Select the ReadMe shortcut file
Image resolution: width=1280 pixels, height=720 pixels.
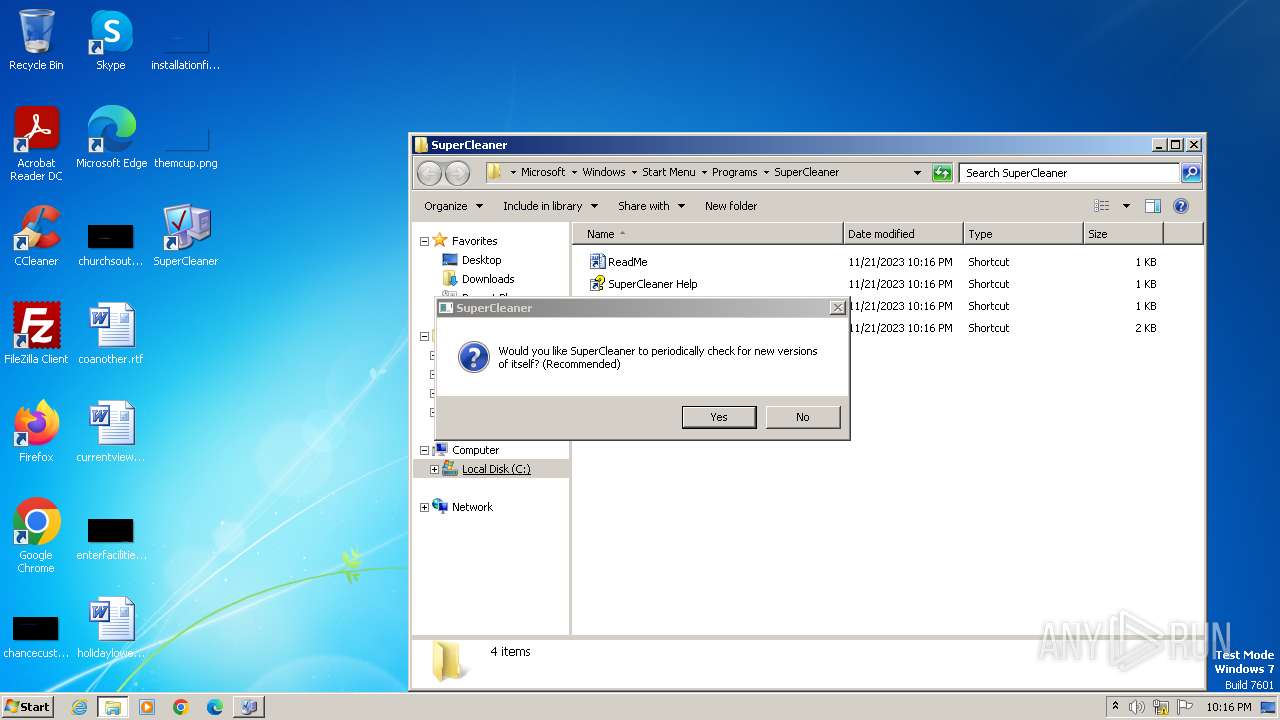618,262
